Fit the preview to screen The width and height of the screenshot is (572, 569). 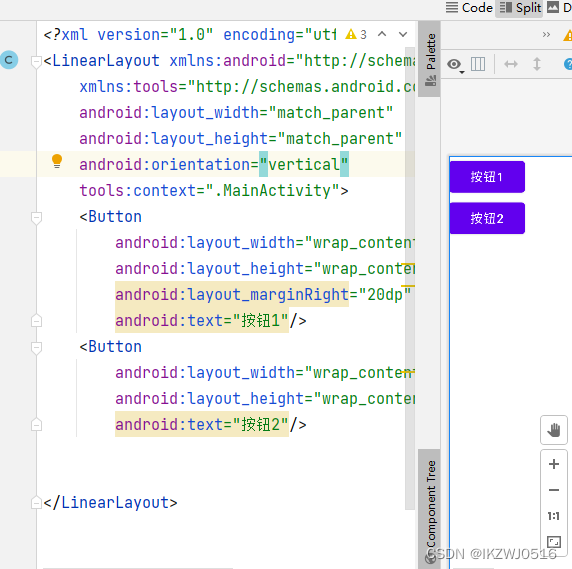click(x=554, y=542)
